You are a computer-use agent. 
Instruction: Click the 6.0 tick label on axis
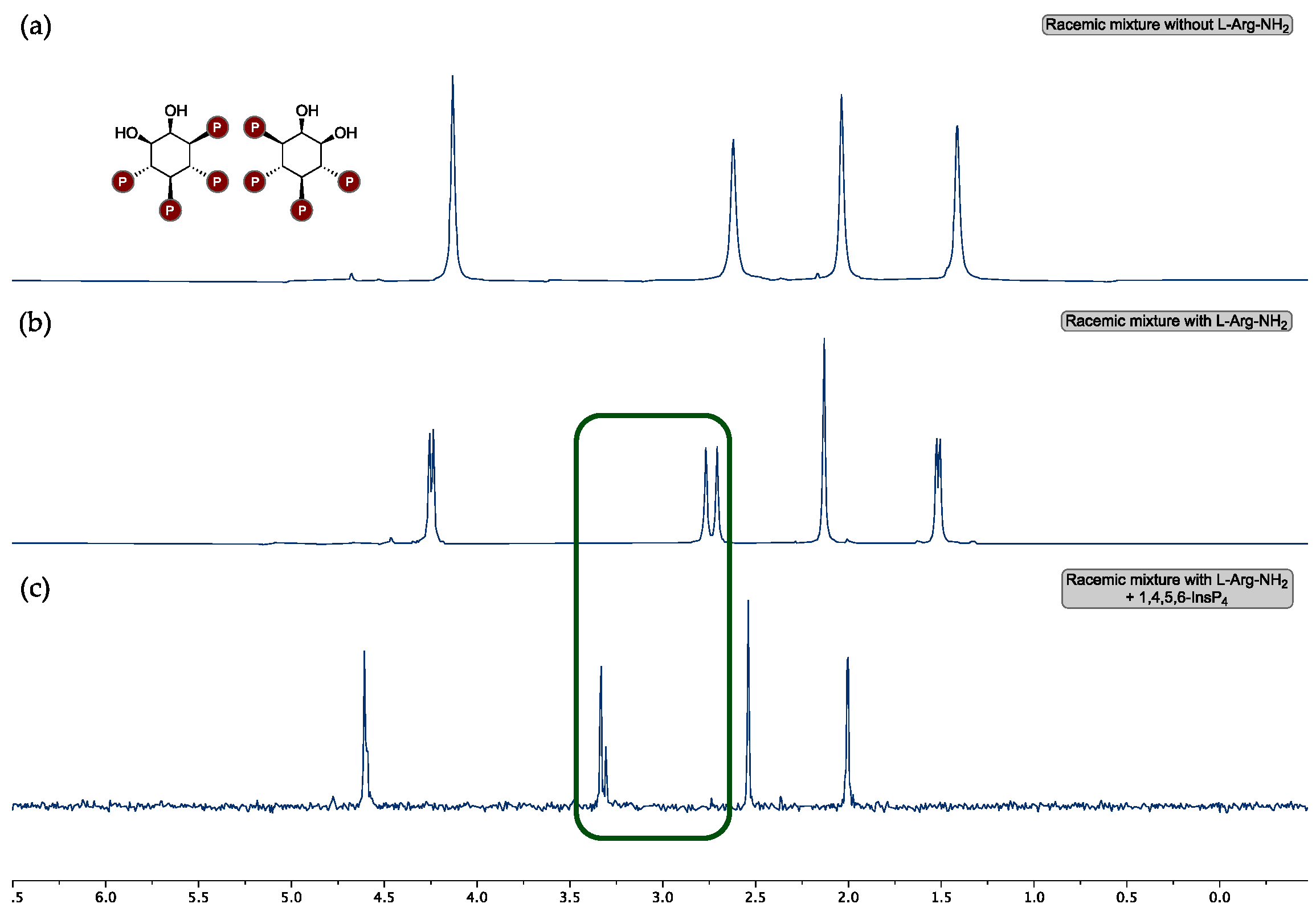click(105, 898)
